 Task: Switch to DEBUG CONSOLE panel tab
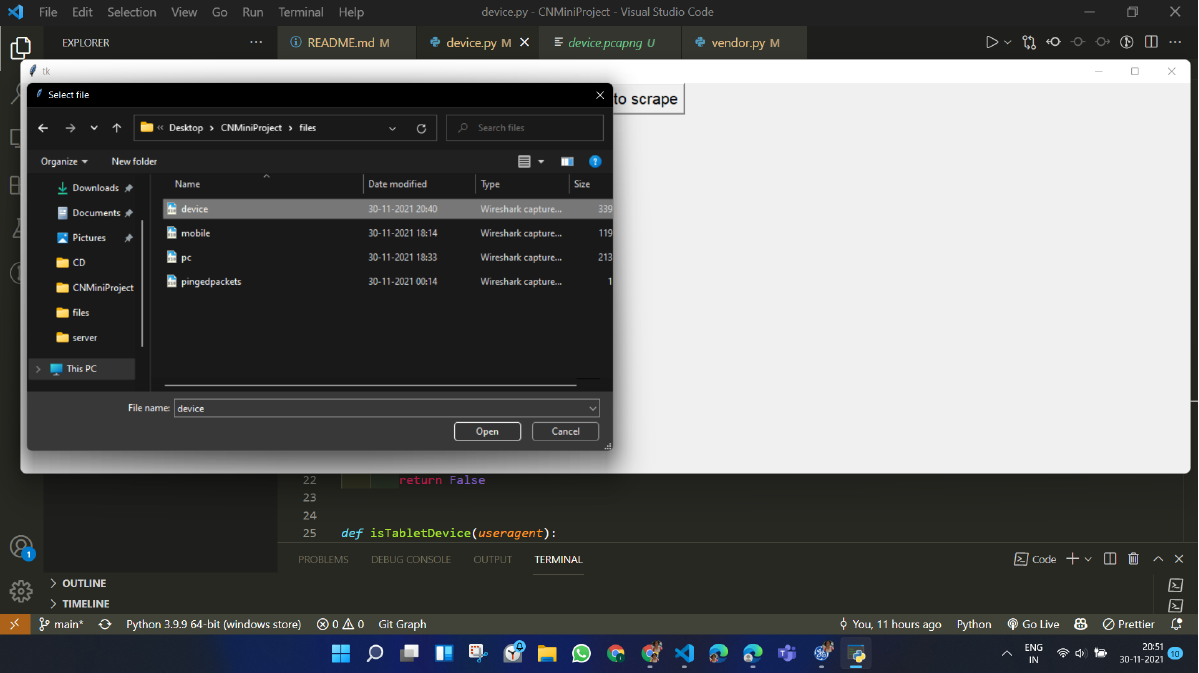pos(411,560)
